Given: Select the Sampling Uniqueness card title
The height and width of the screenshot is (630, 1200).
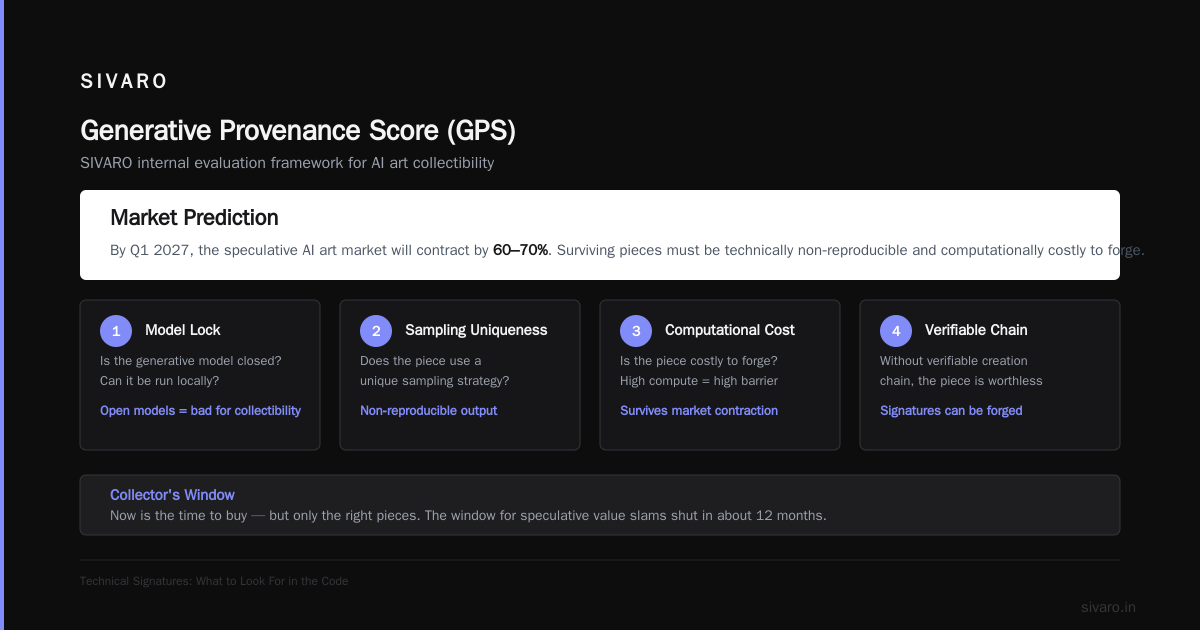Looking at the screenshot, I should pos(476,330).
